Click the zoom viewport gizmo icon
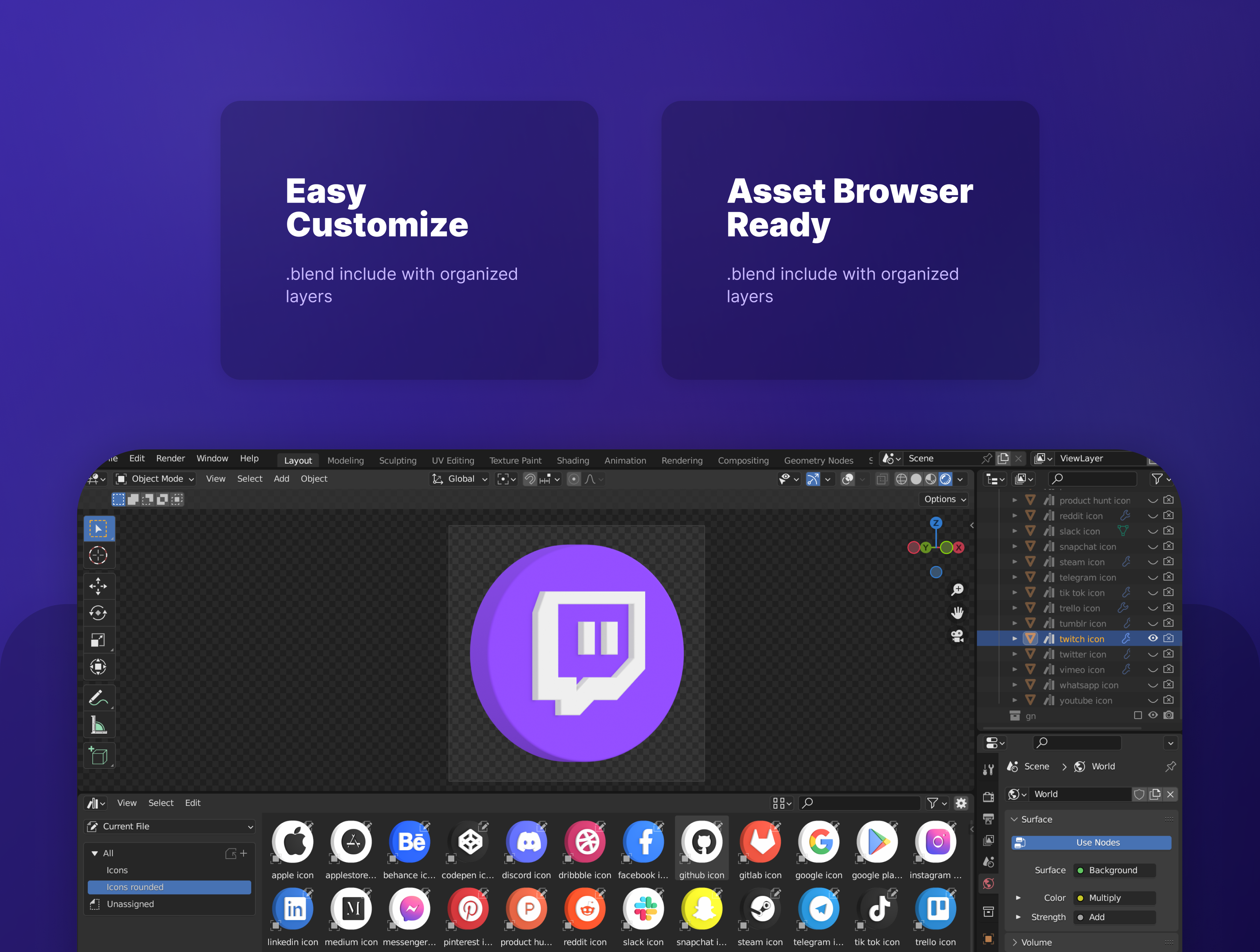 tap(958, 590)
